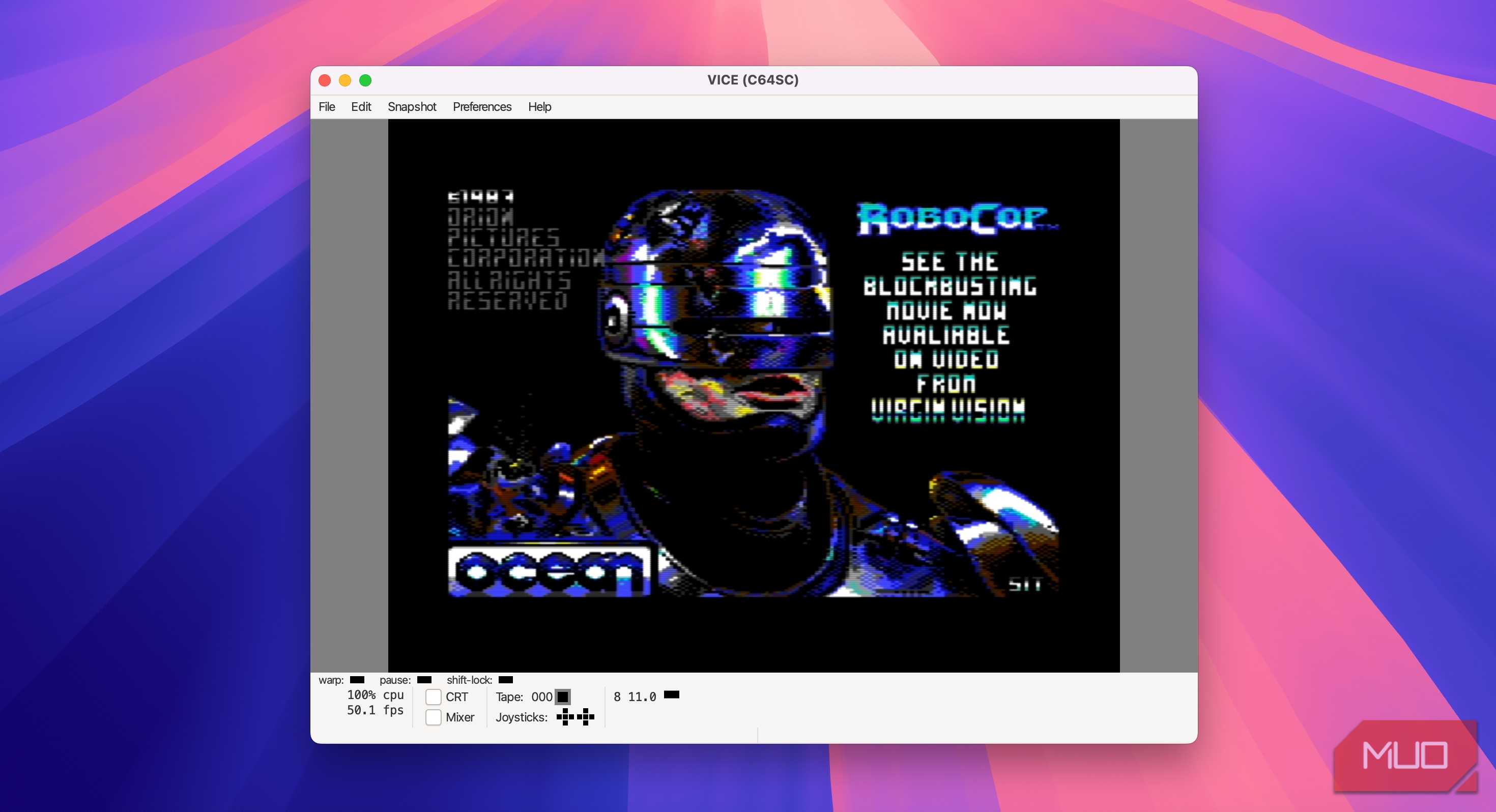Click the 100% cpu speed readout

coord(375,694)
